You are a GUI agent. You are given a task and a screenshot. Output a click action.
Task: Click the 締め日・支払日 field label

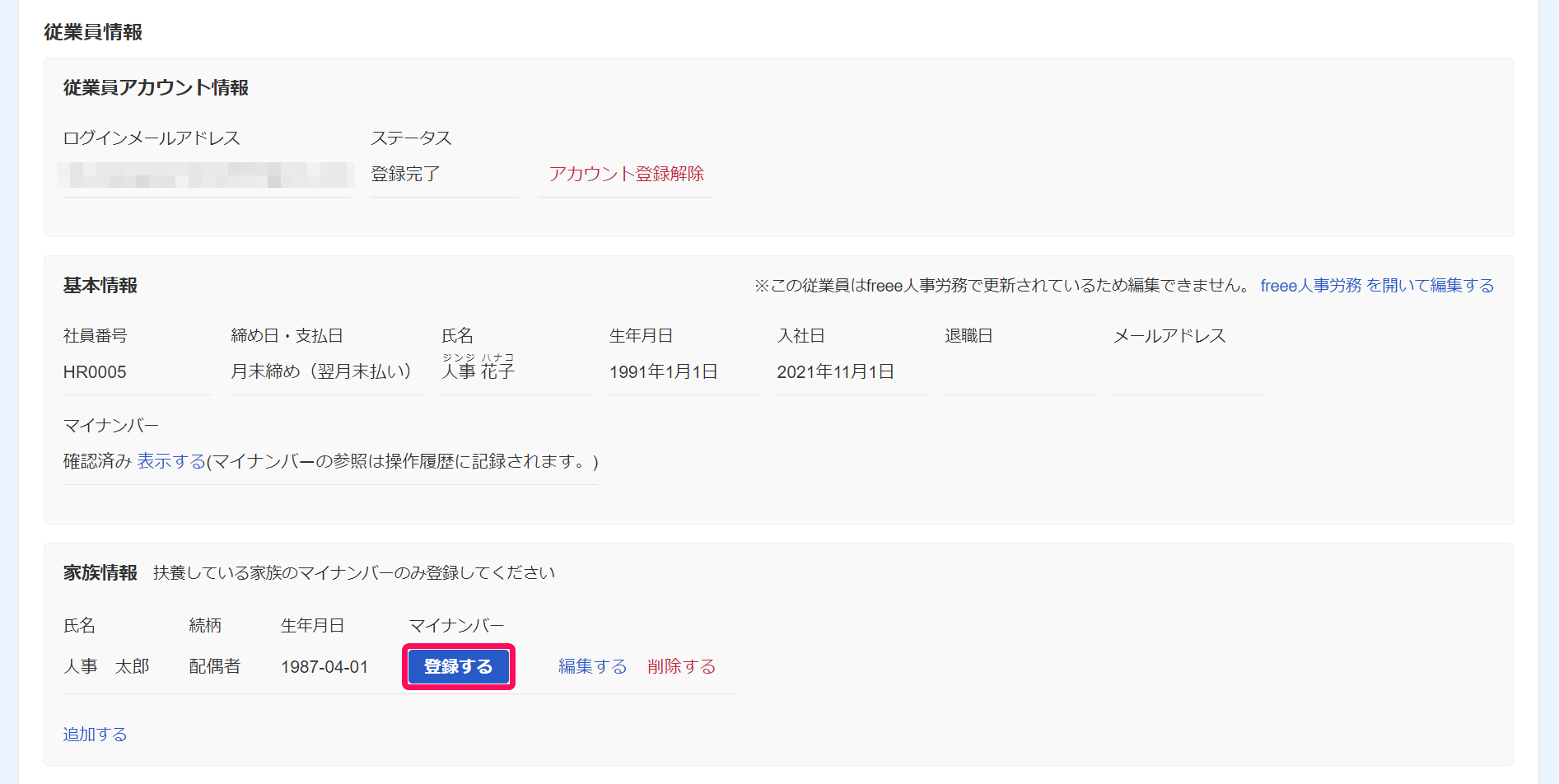[x=287, y=336]
